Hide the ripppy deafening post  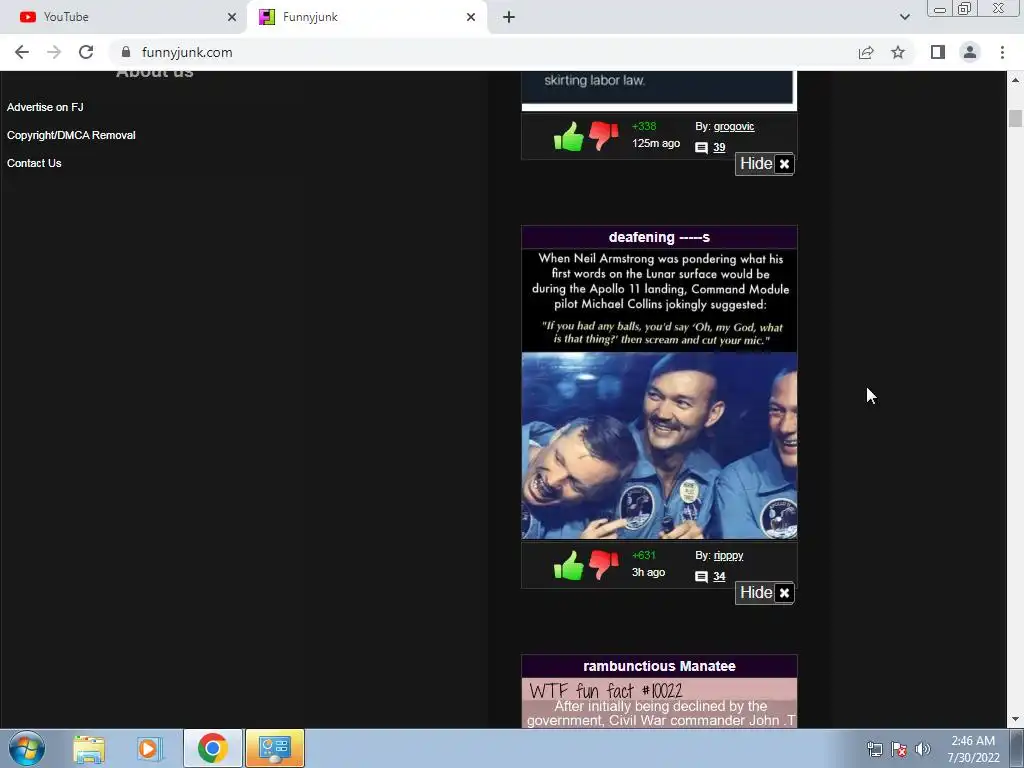pyautogui.click(x=765, y=593)
